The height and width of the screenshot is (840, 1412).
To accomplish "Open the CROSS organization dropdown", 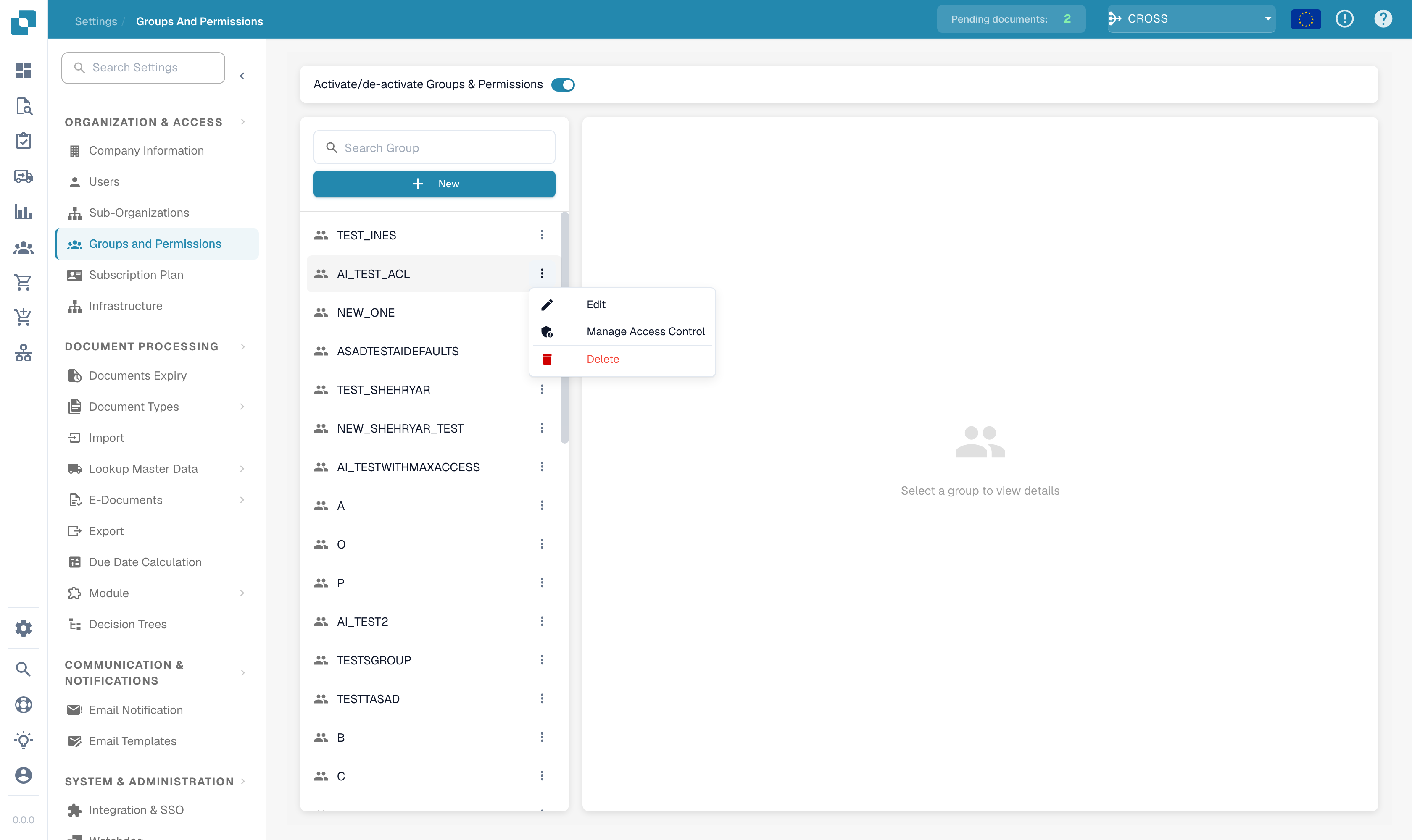I will [x=1191, y=18].
